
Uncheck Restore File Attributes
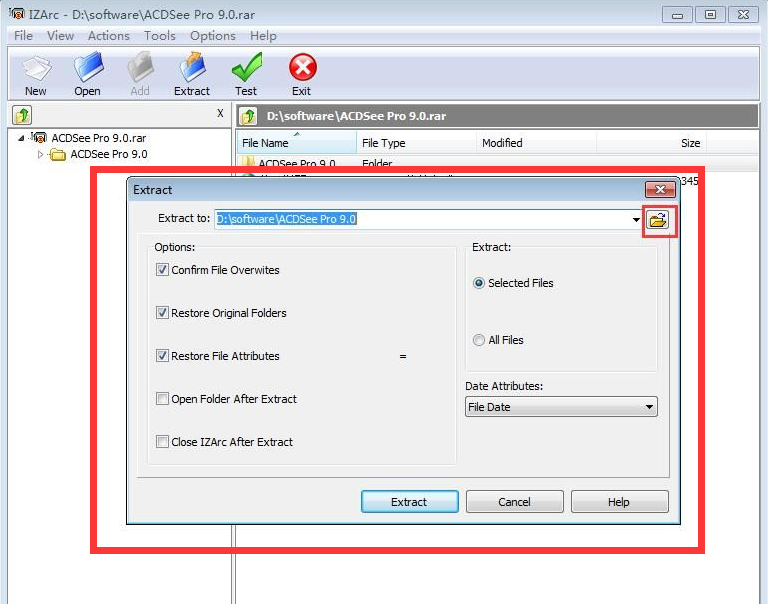tap(162, 356)
